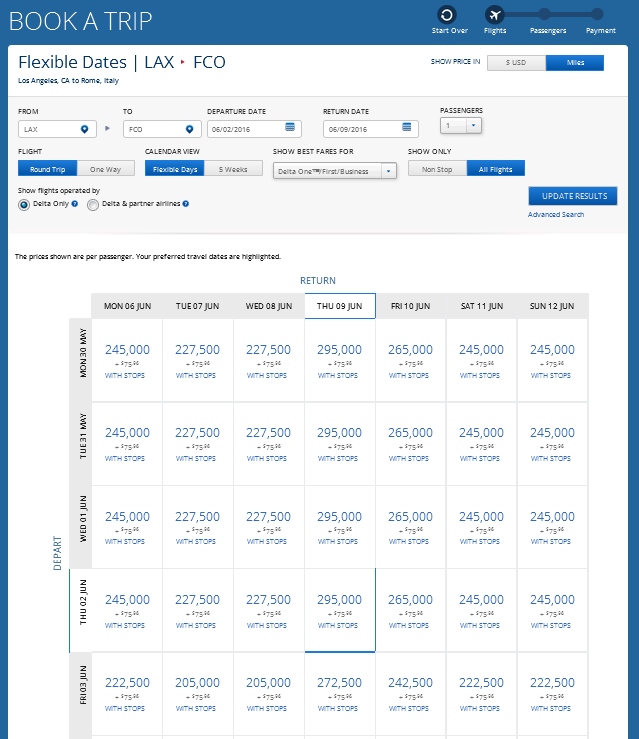The height and width of the screenshot is (739, 639).
Task: Expand the Passengers count dropdown
Action: pyautogui.click(x=473, y=125)
